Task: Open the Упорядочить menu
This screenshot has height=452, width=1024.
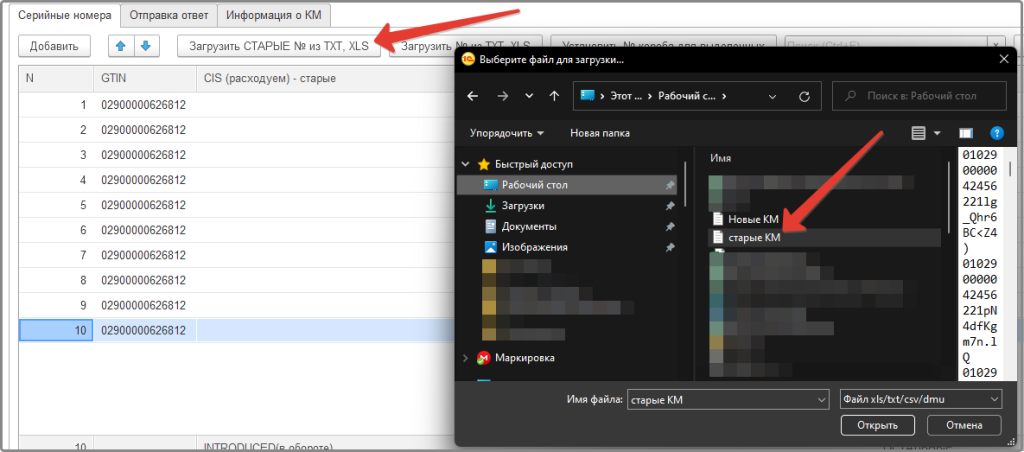Action: click(507, 133)
